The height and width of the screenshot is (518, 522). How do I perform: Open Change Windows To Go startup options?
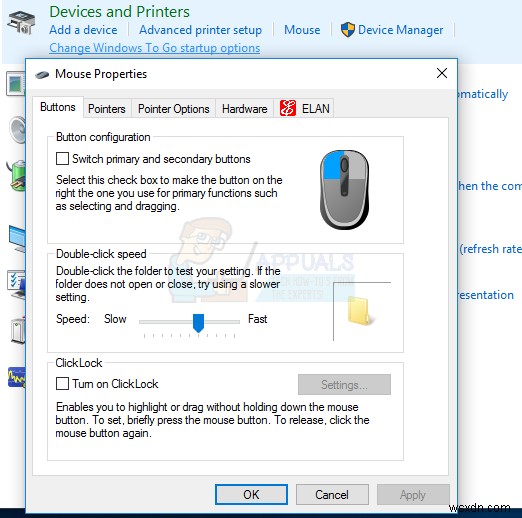pos(155,48)
